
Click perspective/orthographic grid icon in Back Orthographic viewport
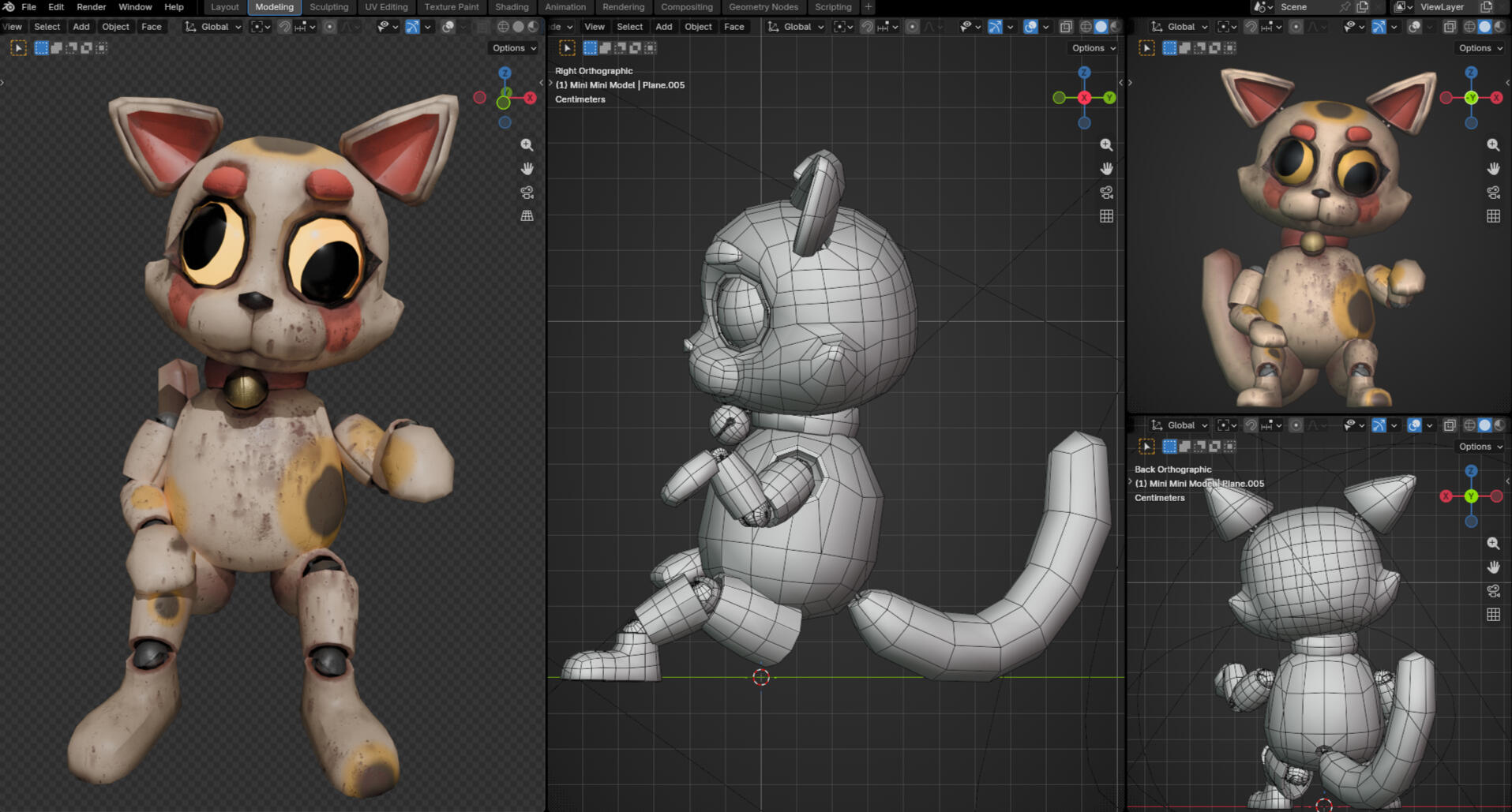tap(1494, 615)
